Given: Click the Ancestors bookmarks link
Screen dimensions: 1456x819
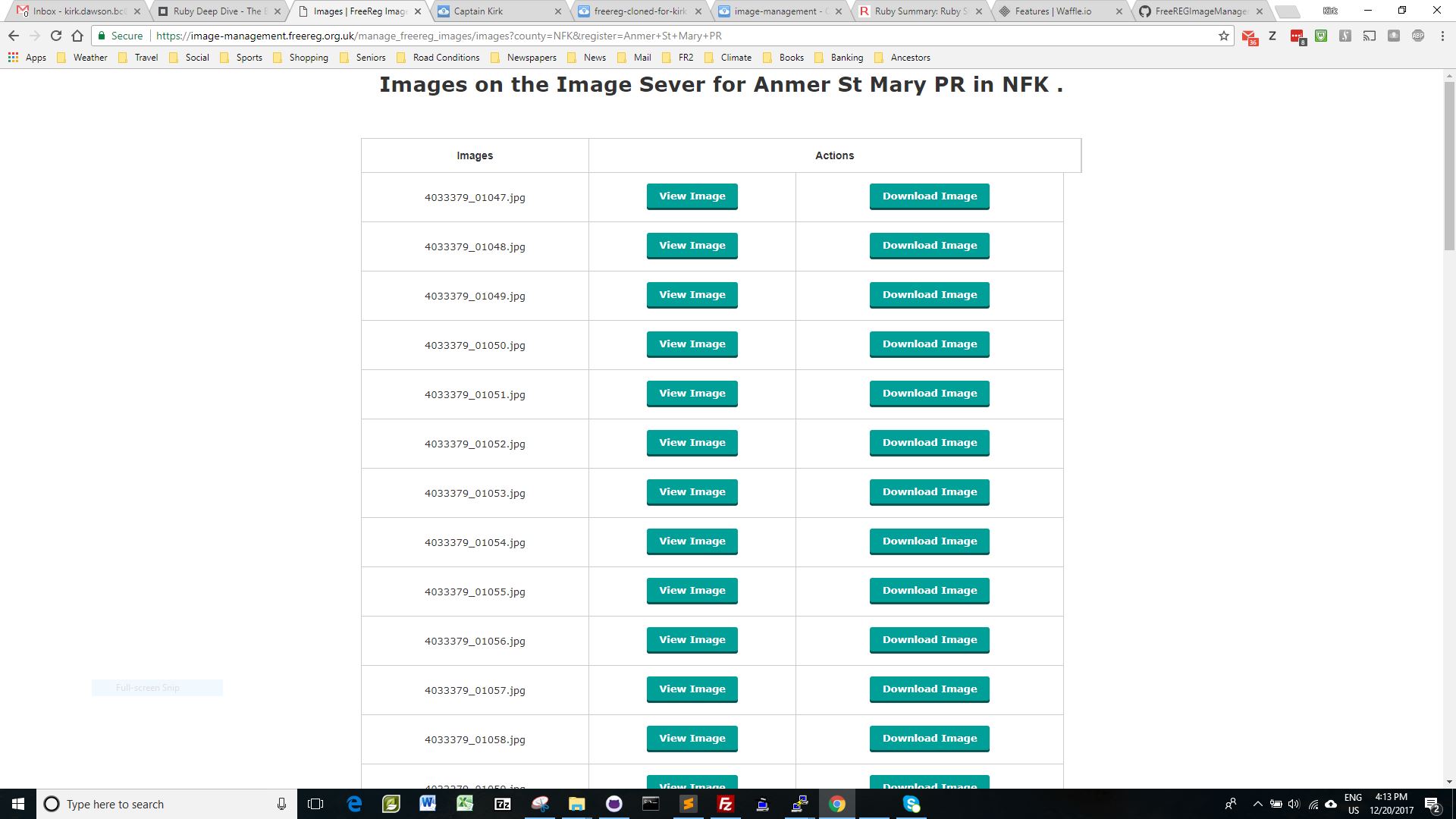Looking at the screenshot, I should (x=910, y=57).
